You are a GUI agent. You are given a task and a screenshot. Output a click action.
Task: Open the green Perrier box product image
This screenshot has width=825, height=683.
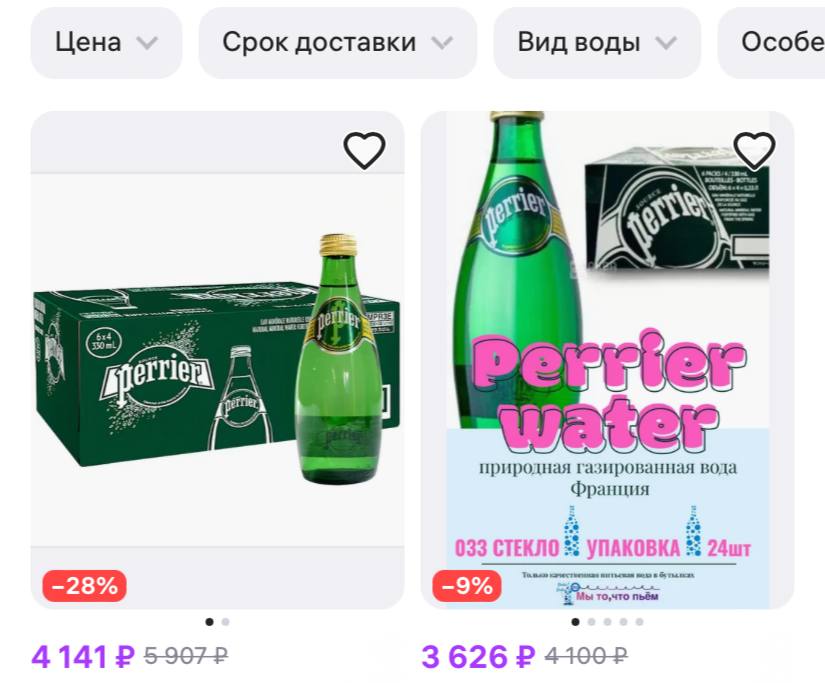coord(217,360)
